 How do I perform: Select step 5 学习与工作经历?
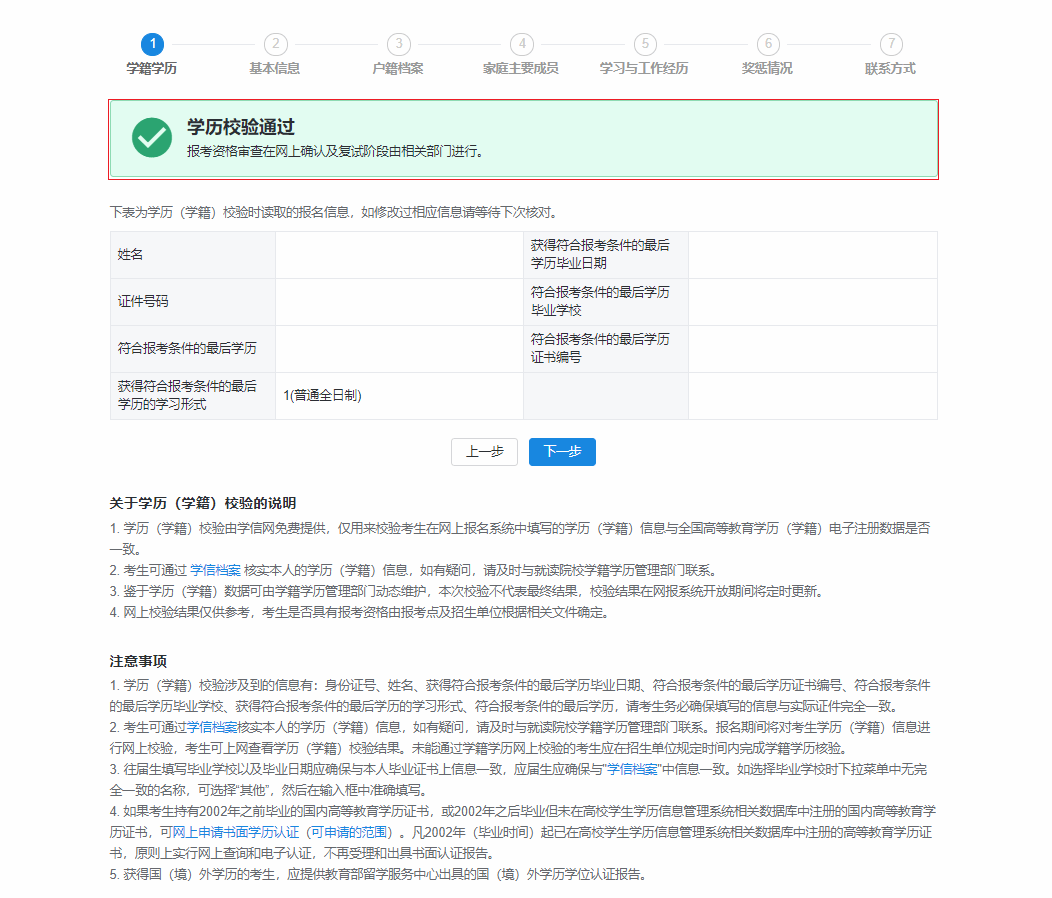click(644, 44)
